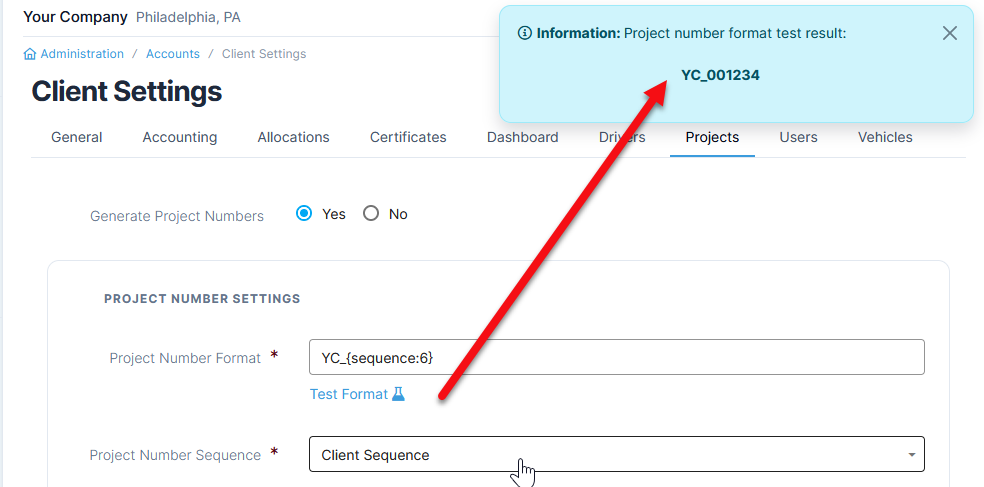Screen dimensions: 984x487
Task: Click the Test Format link
Action: (x=349, y=394)
